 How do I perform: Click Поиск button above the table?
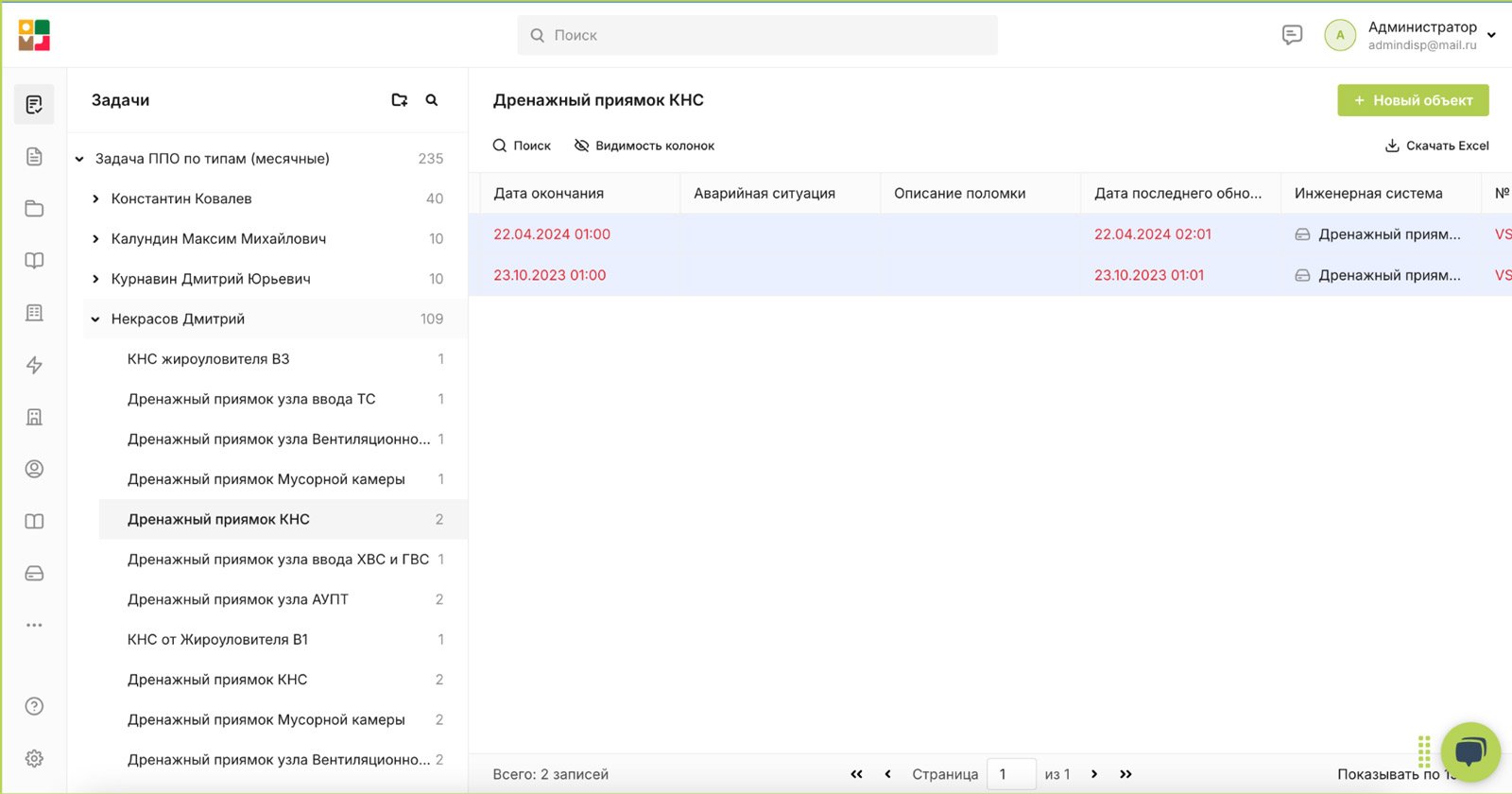pyautogui.click(x=522, y=146)
